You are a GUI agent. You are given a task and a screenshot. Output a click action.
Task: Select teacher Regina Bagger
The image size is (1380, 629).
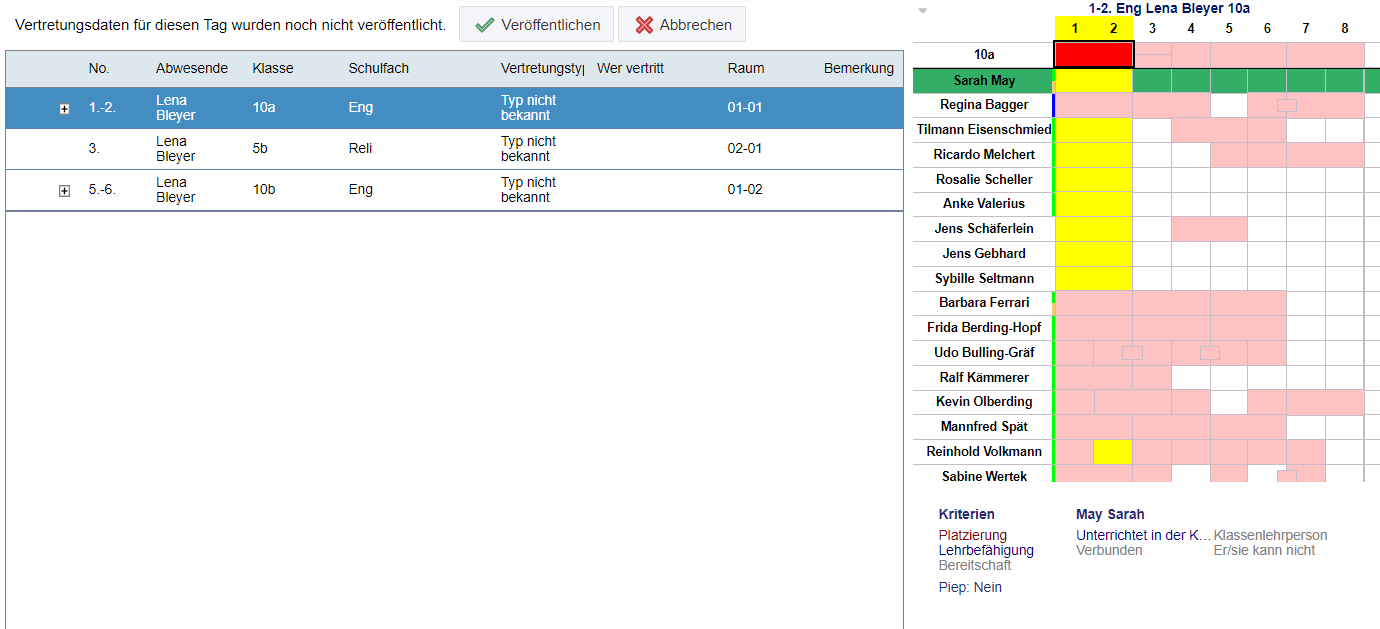pos(984,104)
